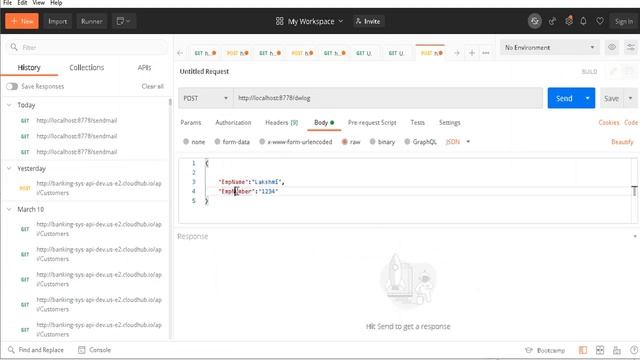640x360 pixels.
Task: Open the POST method dropdown
Action: coord(206,98)
